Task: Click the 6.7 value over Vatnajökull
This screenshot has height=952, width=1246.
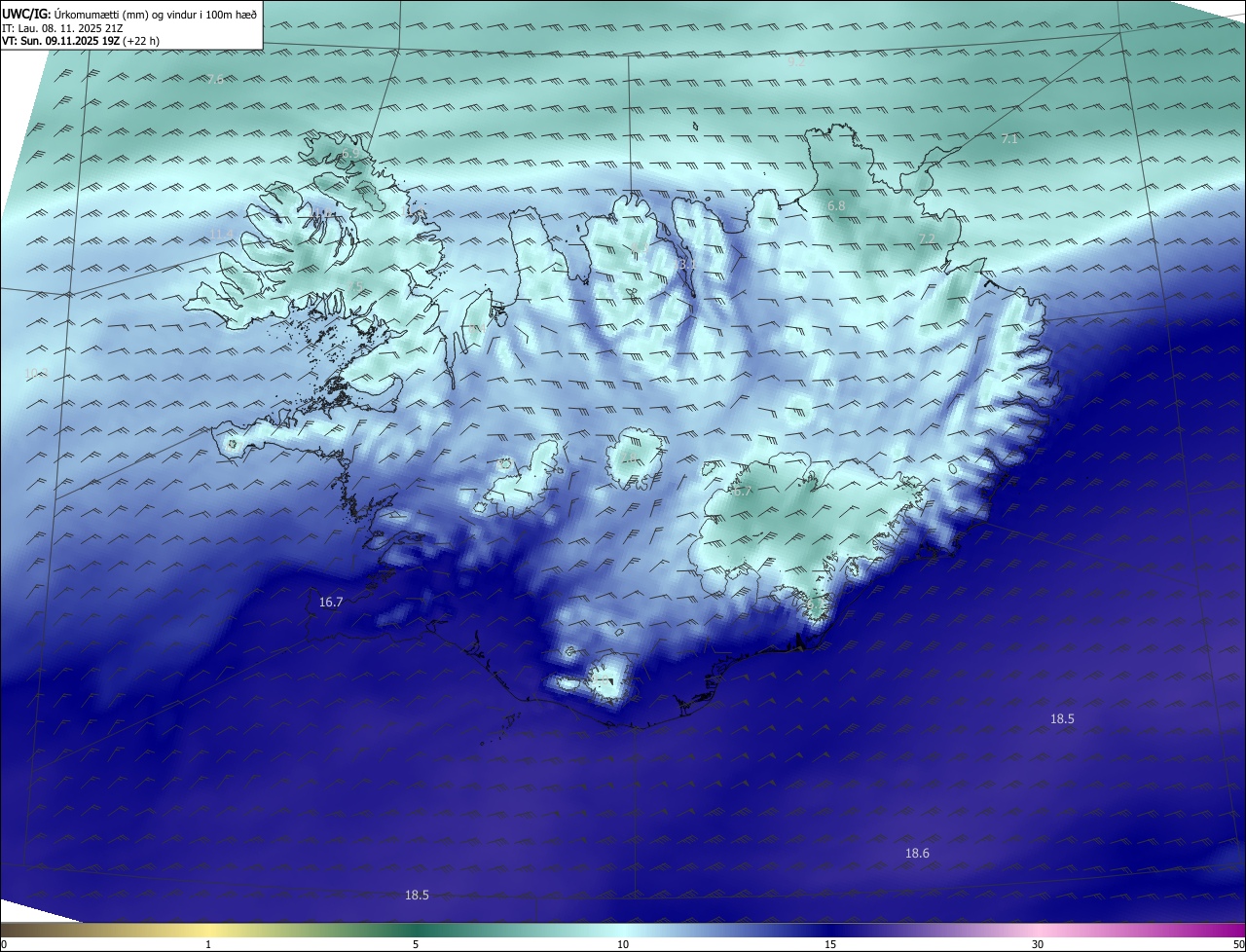Action: tap(744, 492)
